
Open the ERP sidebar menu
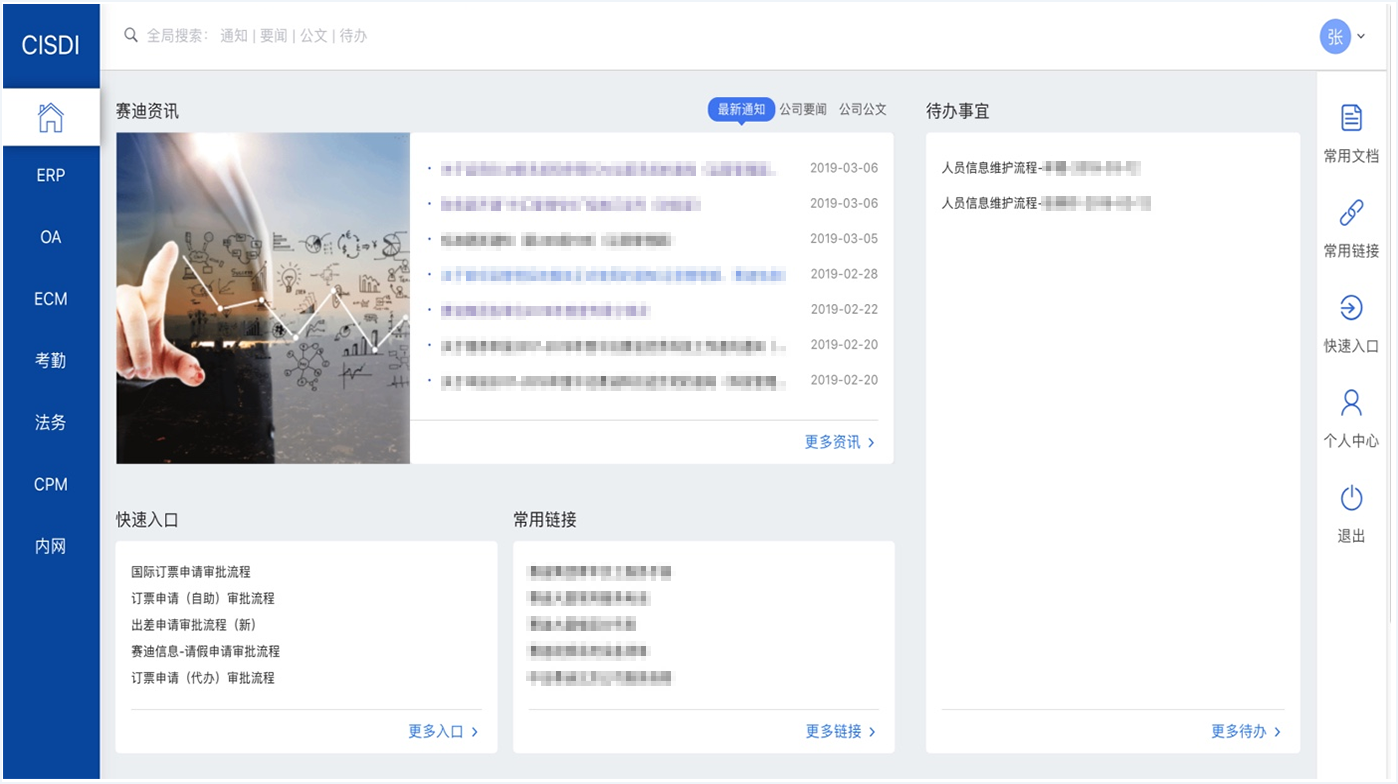(50, 176)
